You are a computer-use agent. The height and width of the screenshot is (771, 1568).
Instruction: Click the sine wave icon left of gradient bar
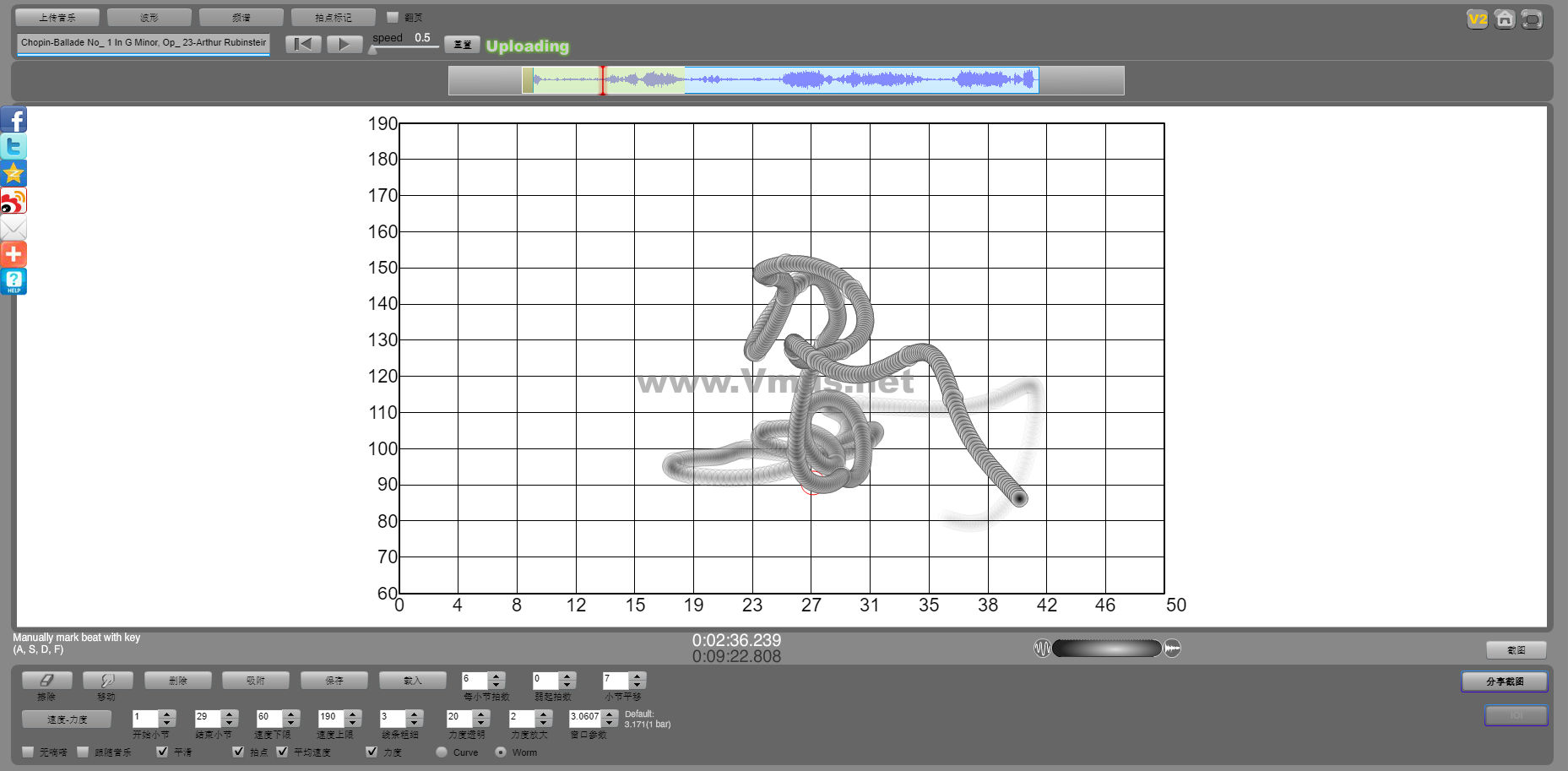[x=1042, y=649]
